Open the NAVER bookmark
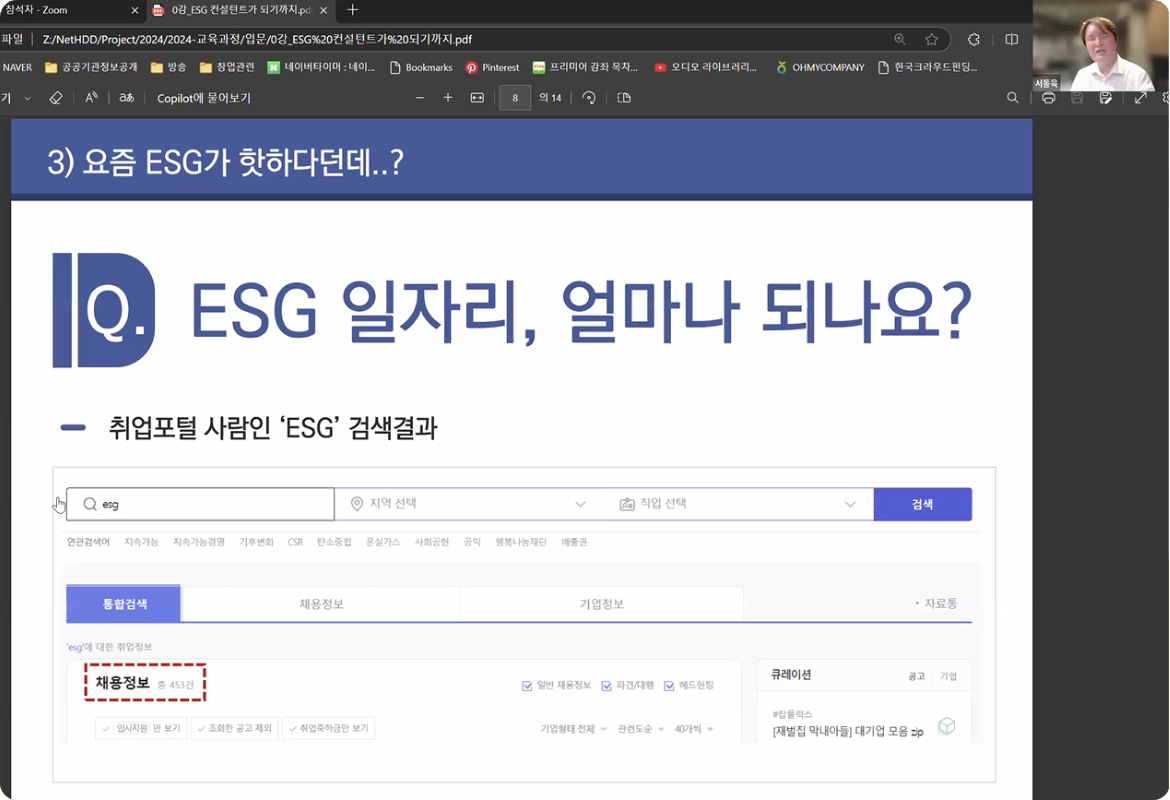1170x800 pixels. [x=17, y=67]
